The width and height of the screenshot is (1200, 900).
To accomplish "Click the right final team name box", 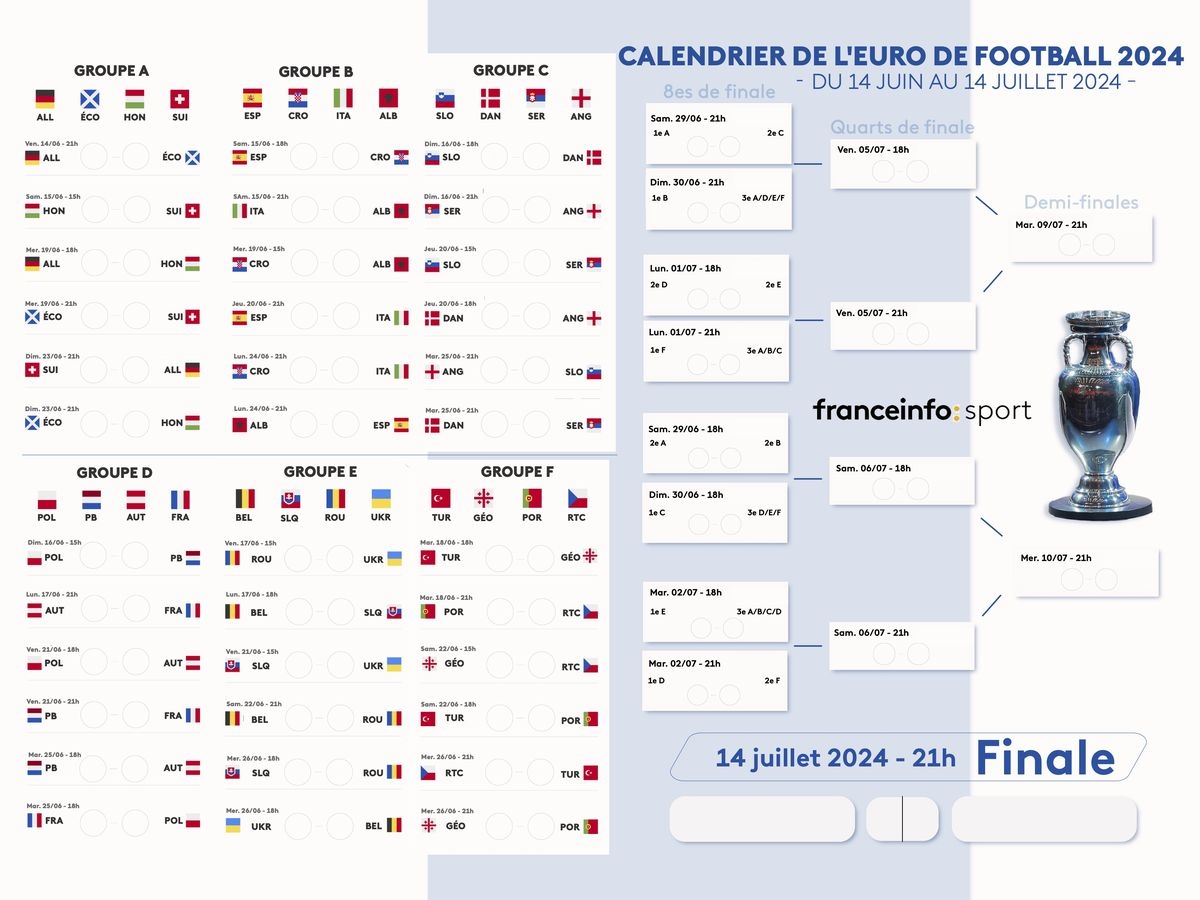I will coord(1044,819).
